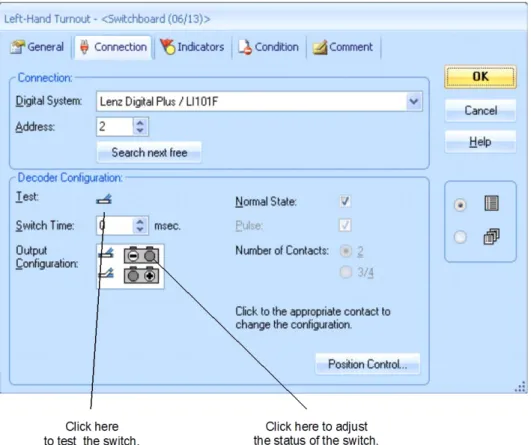Confirm with the OK button

point(480,77)
